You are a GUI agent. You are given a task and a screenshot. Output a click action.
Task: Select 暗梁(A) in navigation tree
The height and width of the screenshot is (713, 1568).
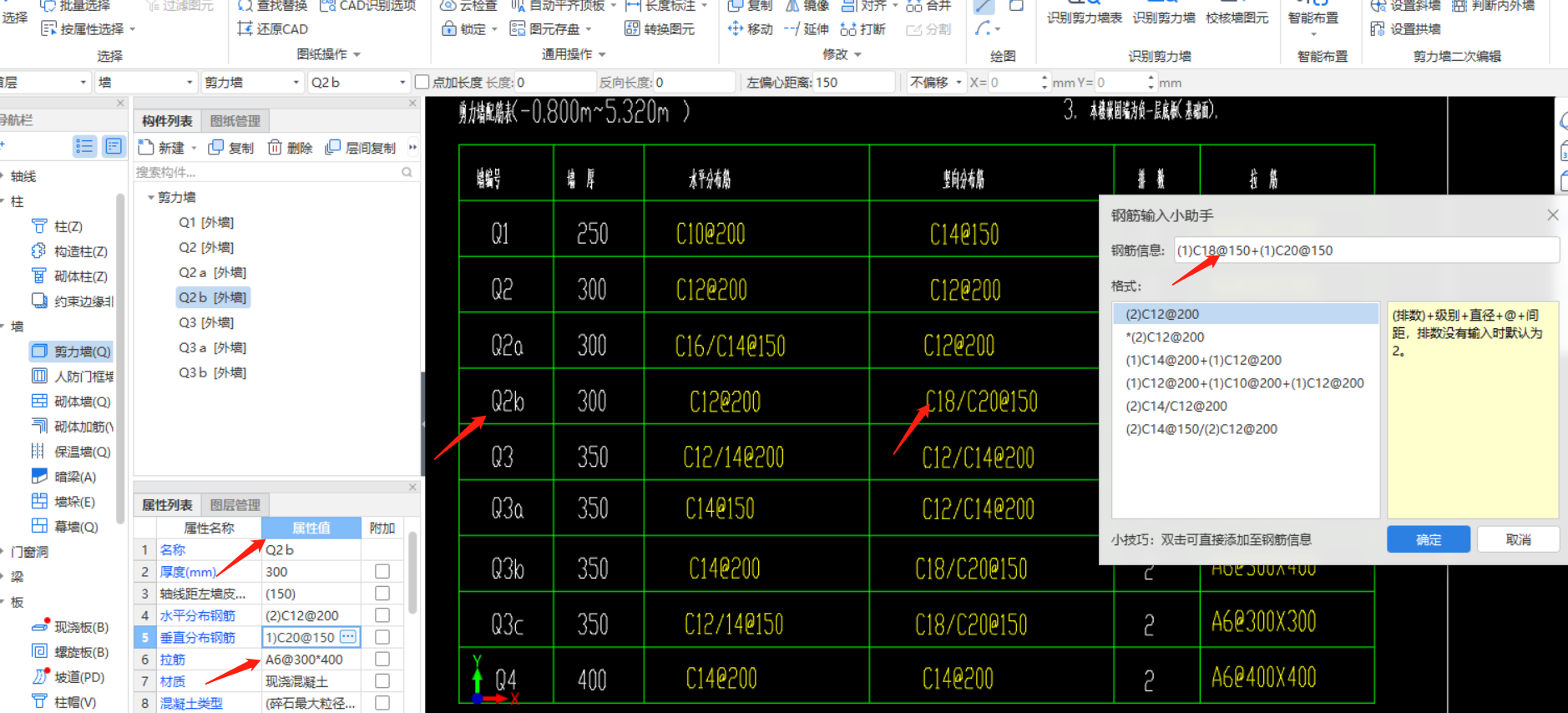(64, 477)
